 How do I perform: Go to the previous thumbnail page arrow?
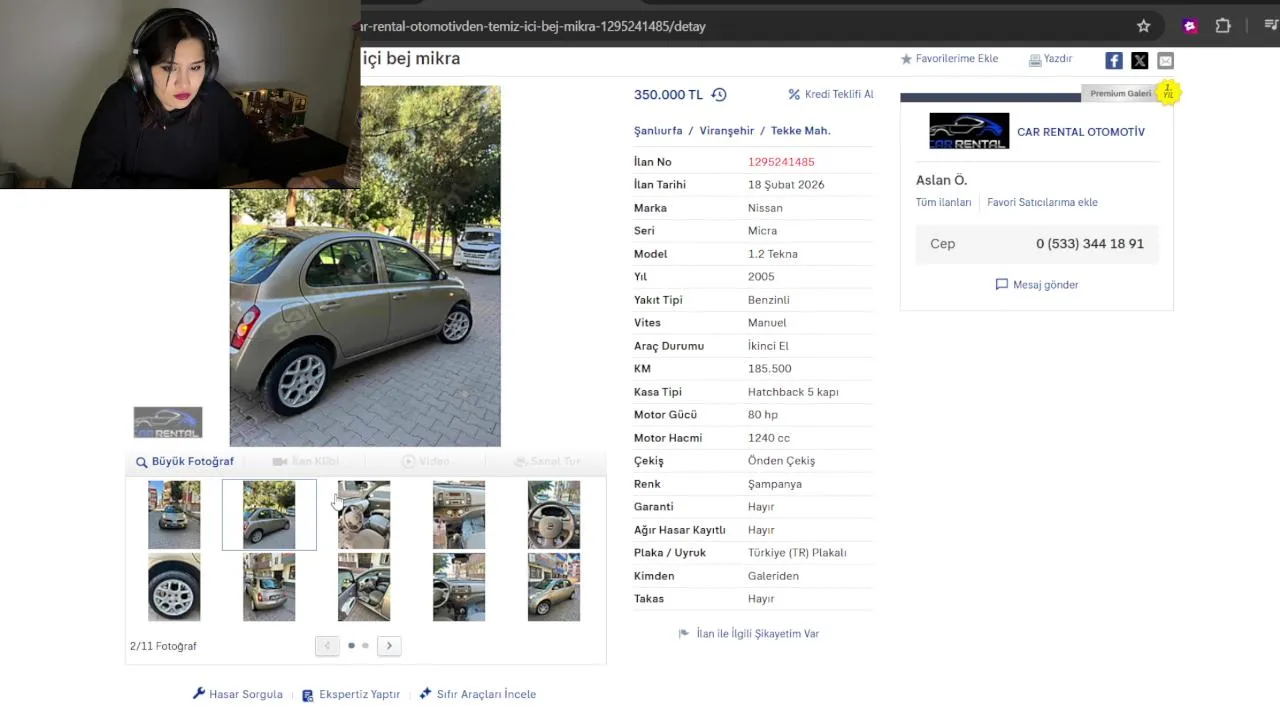[x=327, y=646]
